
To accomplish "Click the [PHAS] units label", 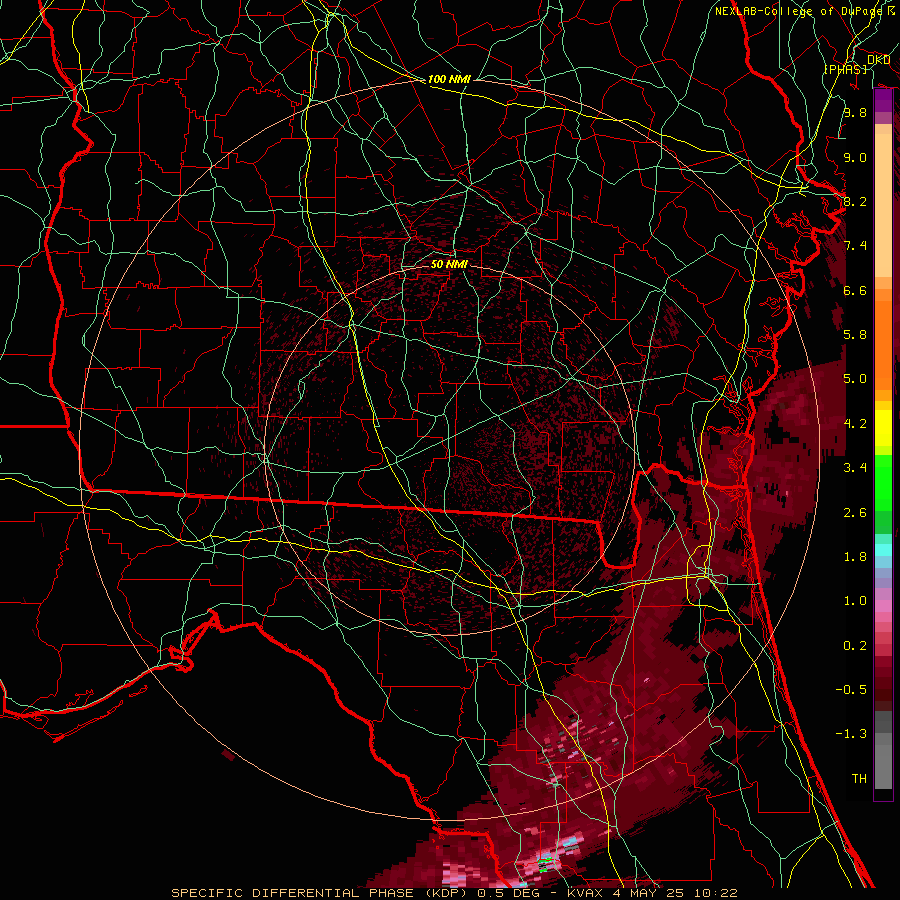I will (x=845, y=69).
